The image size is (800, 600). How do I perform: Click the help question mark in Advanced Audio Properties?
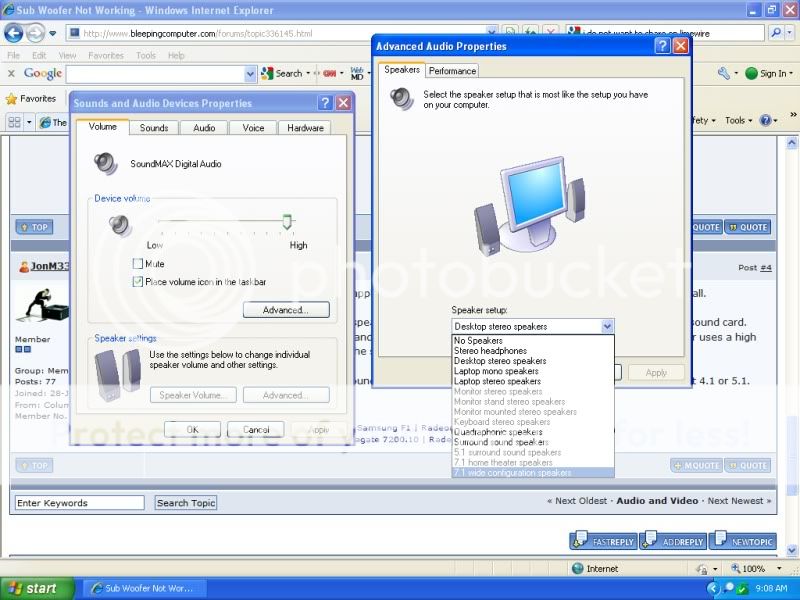click(662, 46)
